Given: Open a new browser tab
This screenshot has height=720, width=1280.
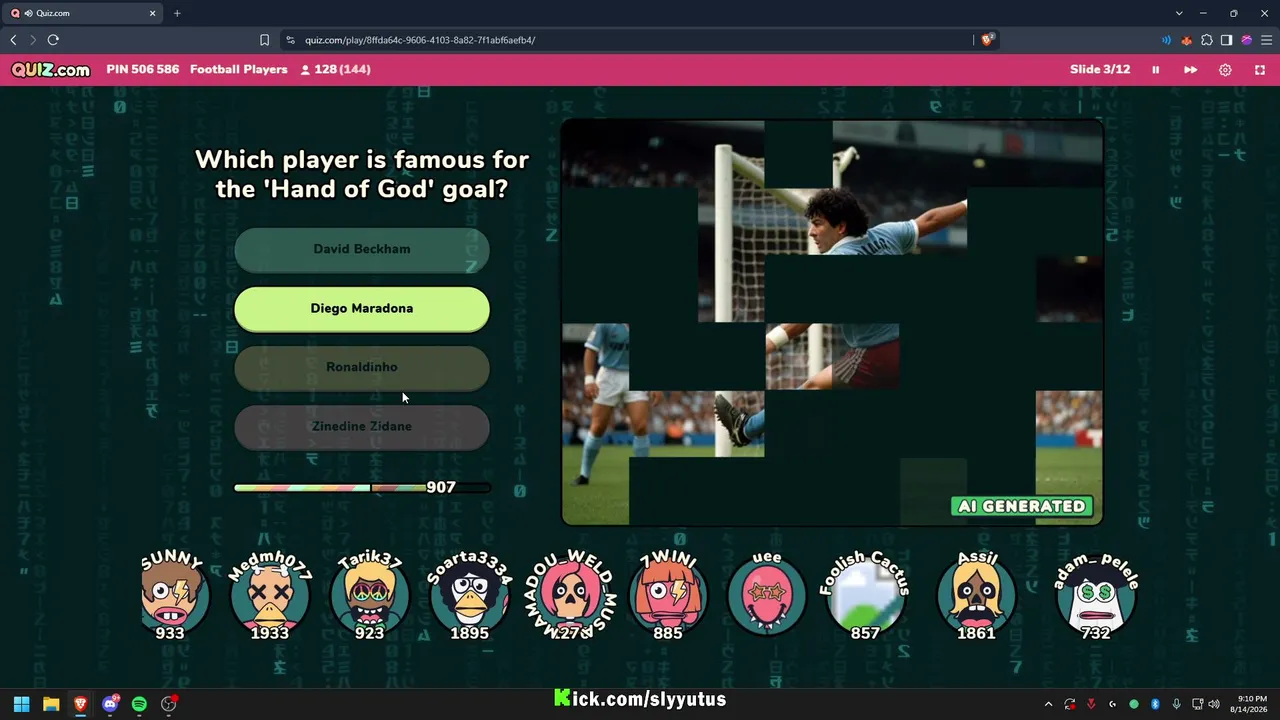Looking at the screenshot, I should (177, 13).
